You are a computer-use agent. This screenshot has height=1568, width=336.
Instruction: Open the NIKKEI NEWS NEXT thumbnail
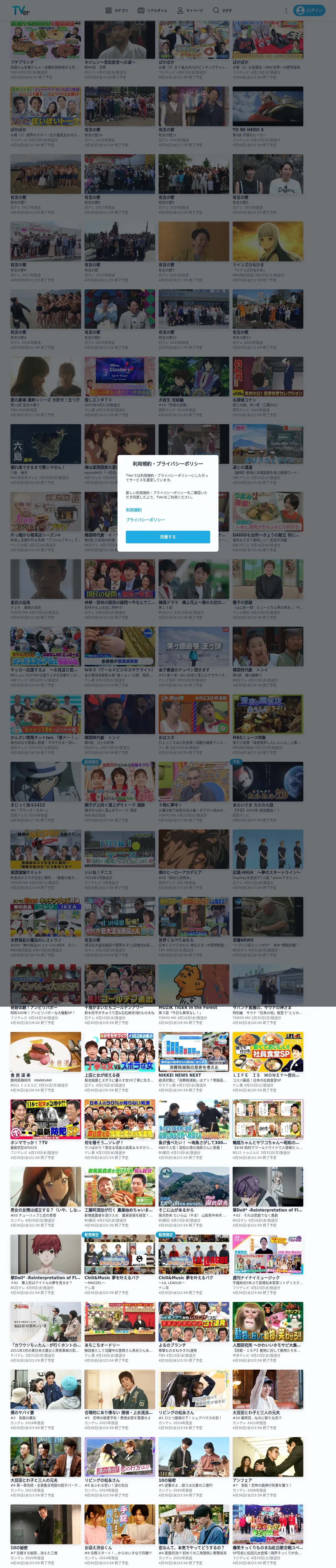point(194,1051)
